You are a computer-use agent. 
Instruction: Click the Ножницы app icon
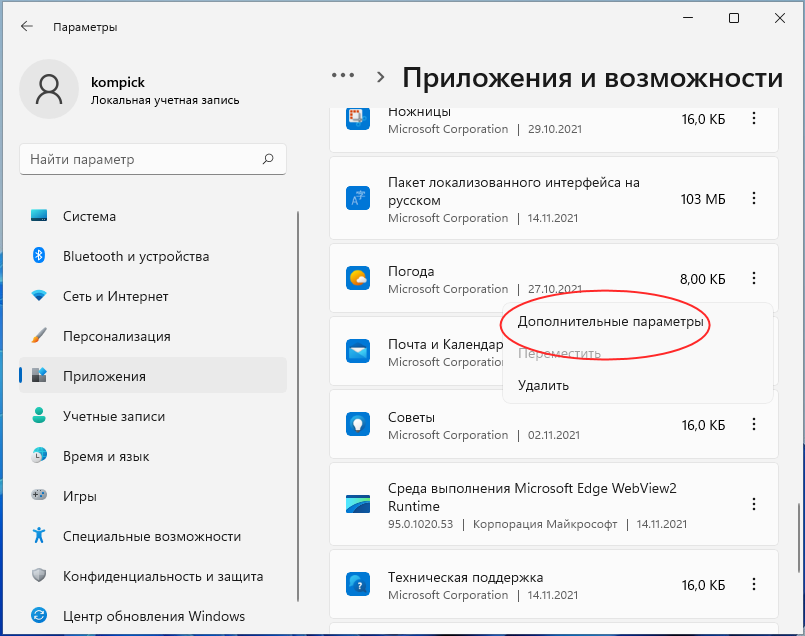point(358,119)
